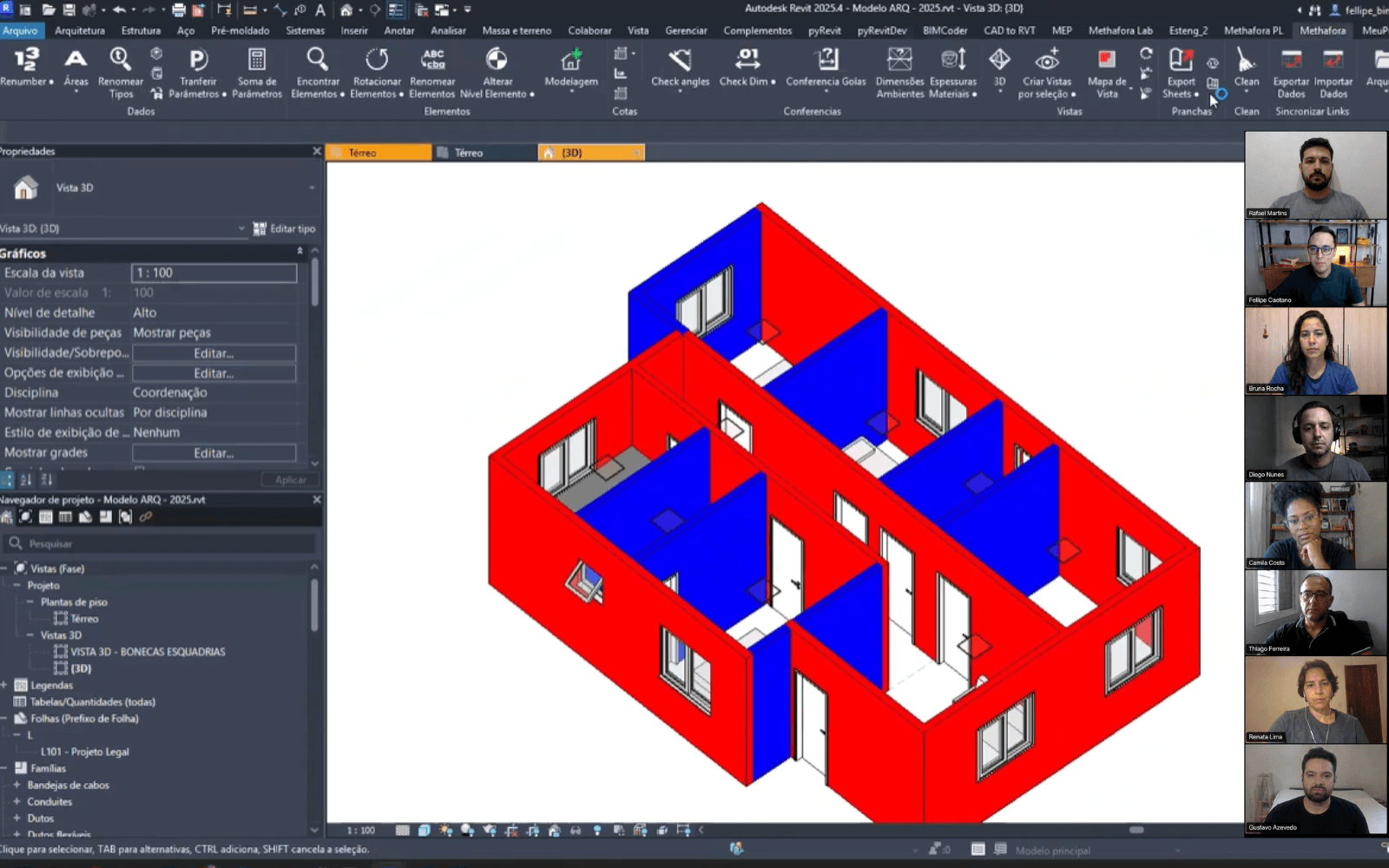
Task: Click Editar for Visibilidade/Sobreposição
Action: [214, 353]
